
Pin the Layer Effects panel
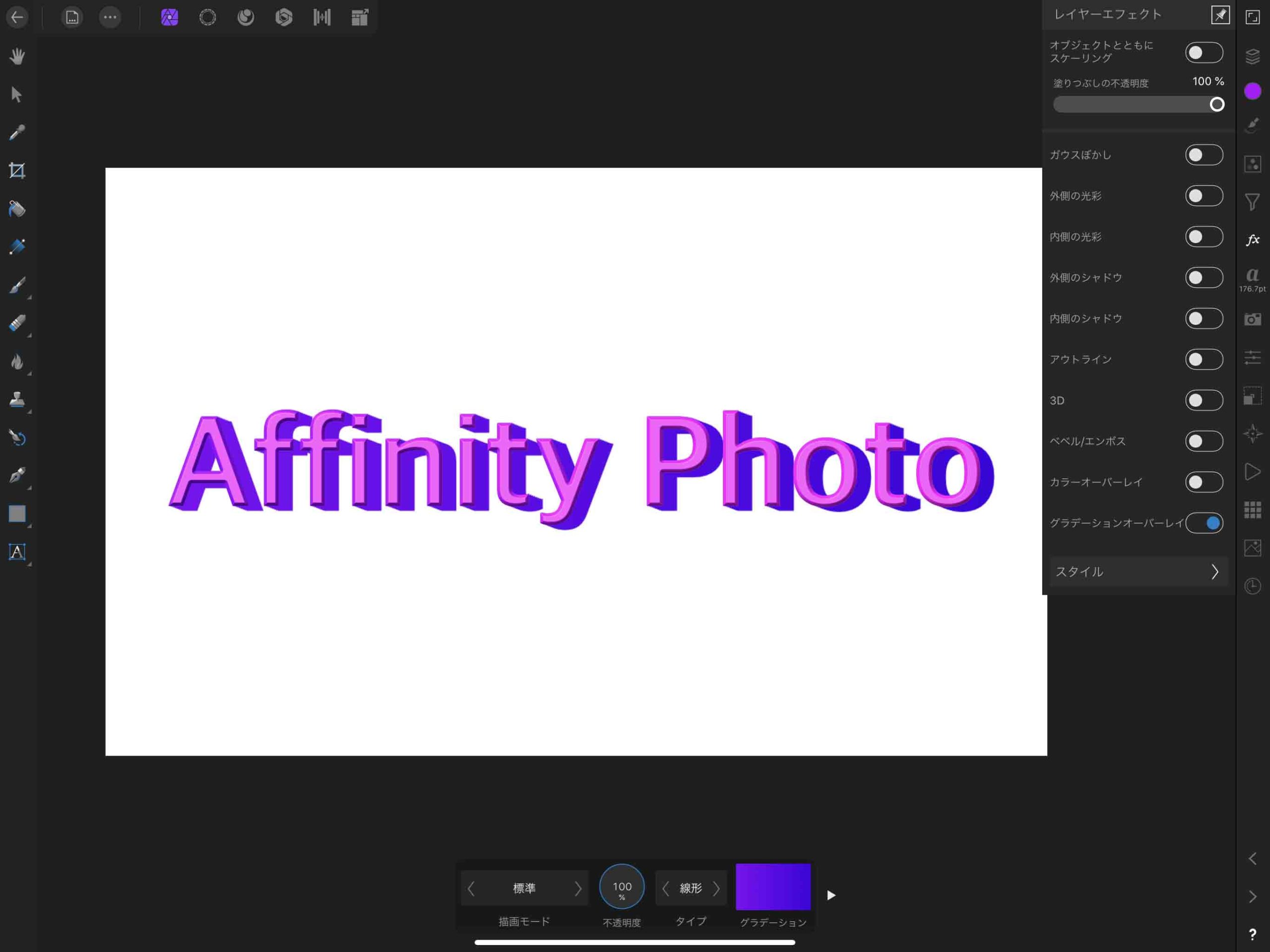(1220, 15)
